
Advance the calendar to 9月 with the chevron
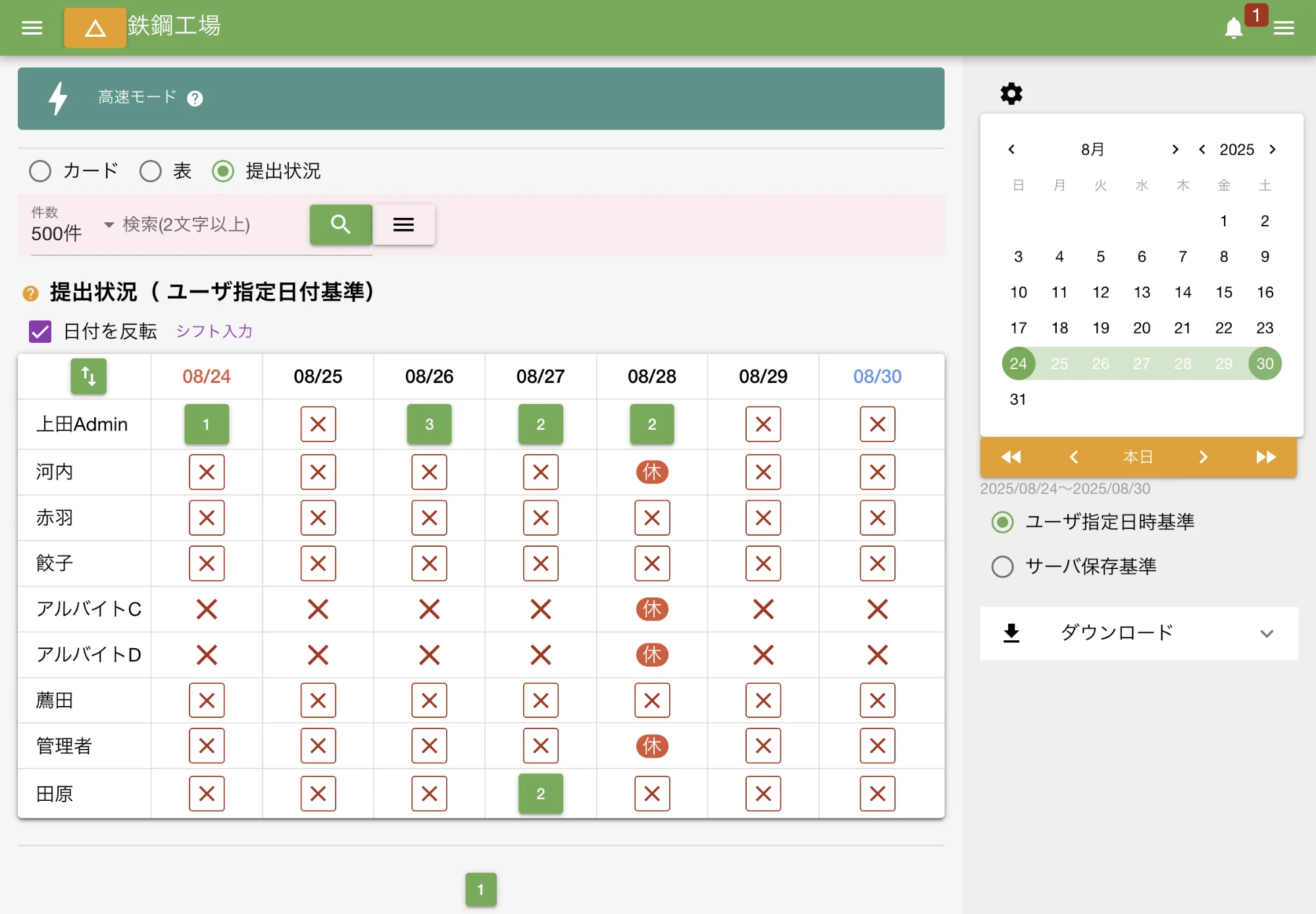click(x=1175, y=149)
